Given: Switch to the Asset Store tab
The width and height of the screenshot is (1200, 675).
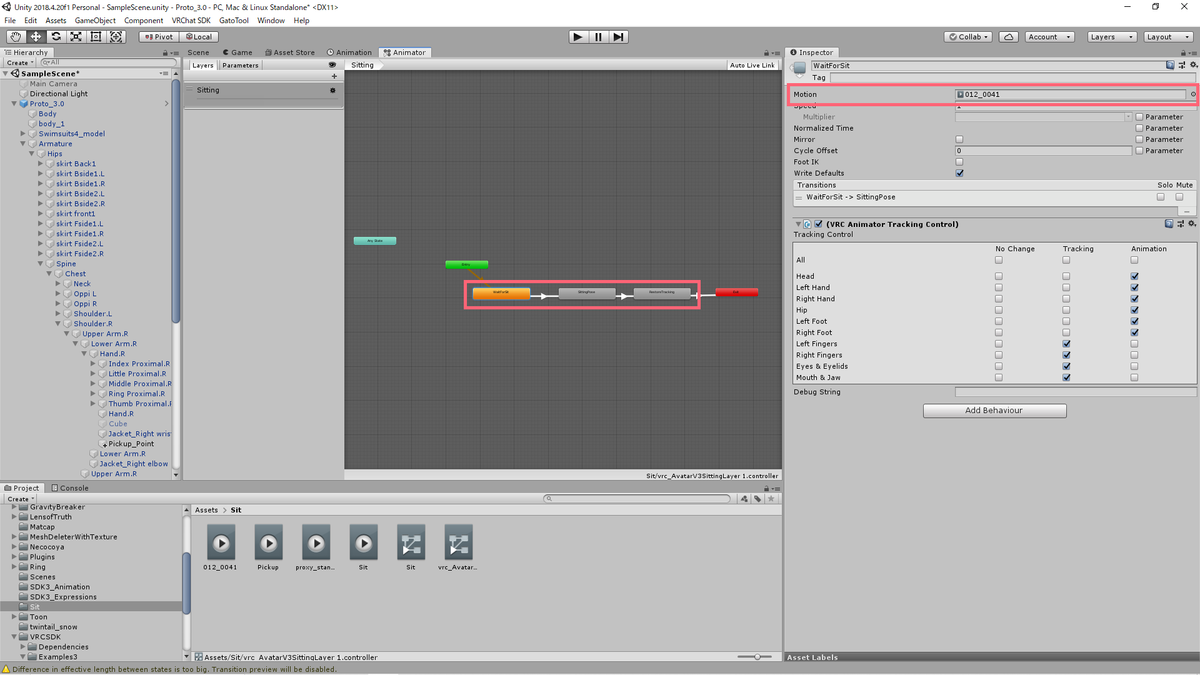Looking at the screenshot, I should click(289, 52).
